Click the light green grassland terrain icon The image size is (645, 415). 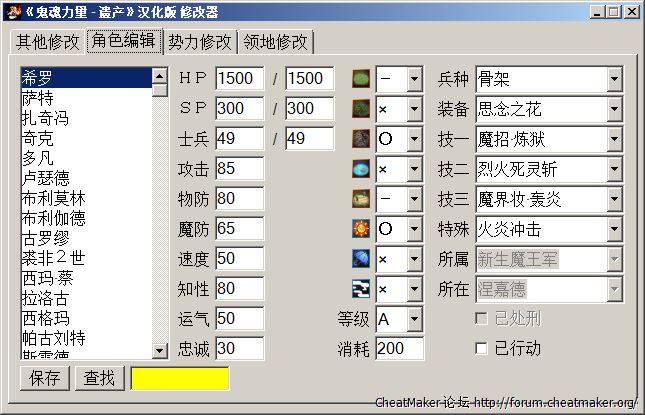(361, 79)
